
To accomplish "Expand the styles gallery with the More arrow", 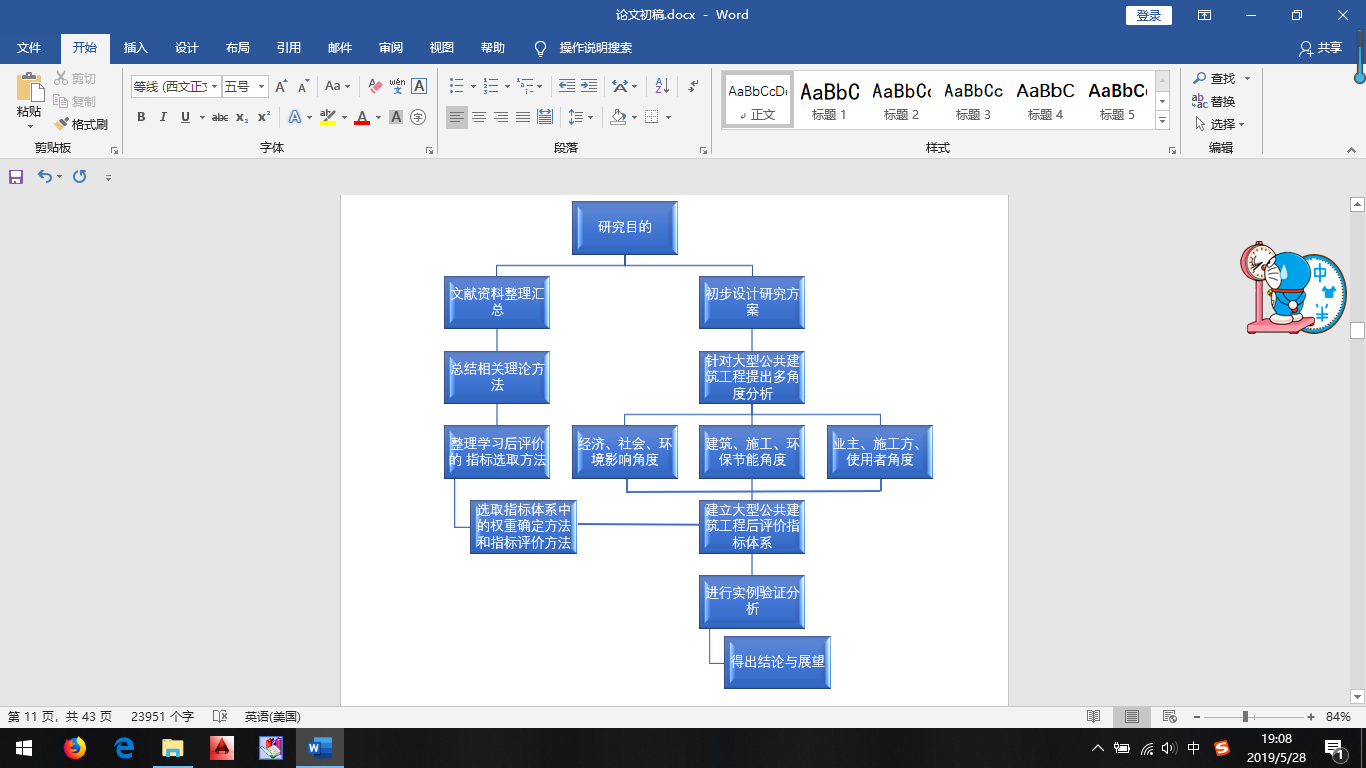I will pyautogui.click(x=1162, y=121).
